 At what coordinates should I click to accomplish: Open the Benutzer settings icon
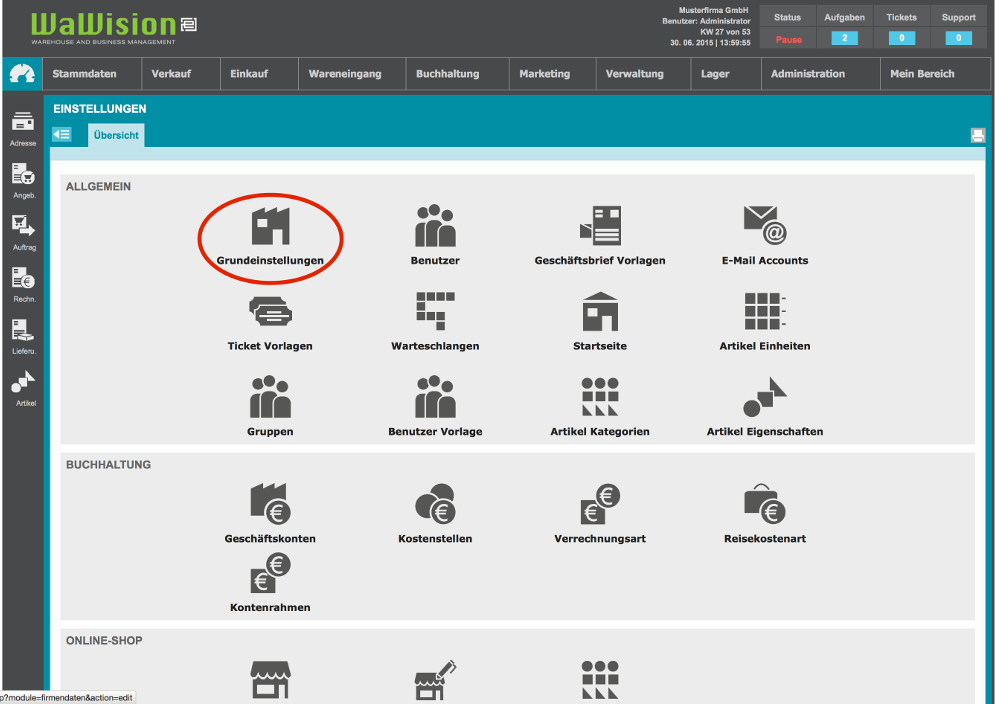(x=435, y=228)
